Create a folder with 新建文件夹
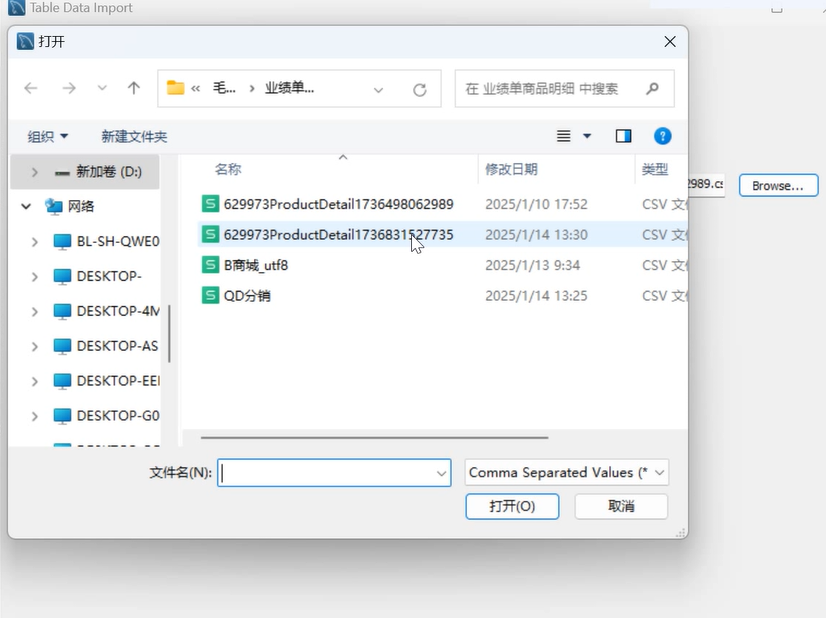The width and height of the screenshot is (826, 618). tap(134, 136)
